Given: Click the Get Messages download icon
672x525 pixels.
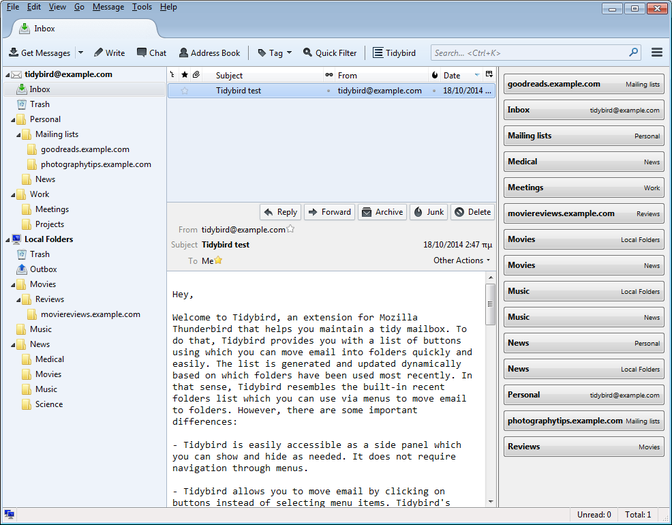Looking at the screenshot, I should click(14, 52).
